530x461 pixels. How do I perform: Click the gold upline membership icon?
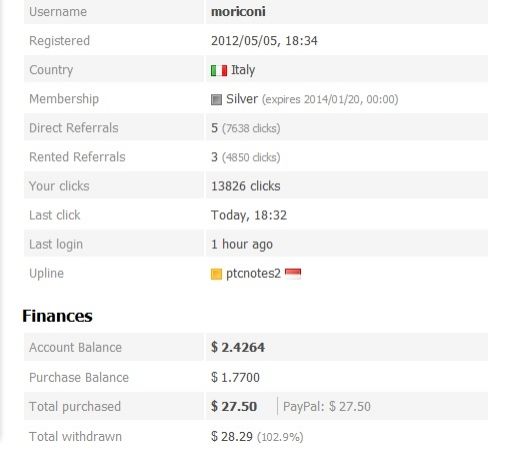(216, 274)
